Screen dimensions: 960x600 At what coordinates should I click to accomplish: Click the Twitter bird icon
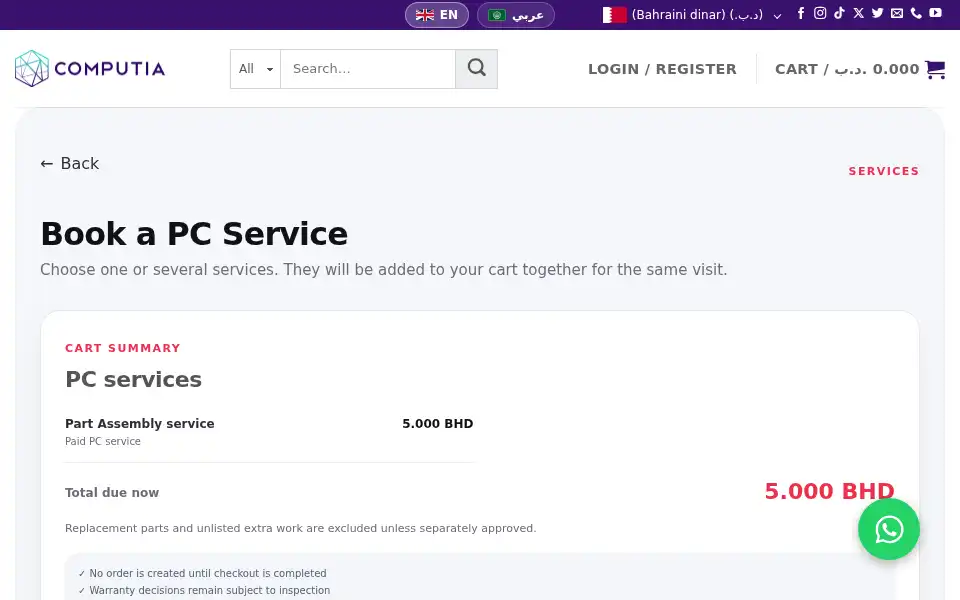tap(877, 13)
